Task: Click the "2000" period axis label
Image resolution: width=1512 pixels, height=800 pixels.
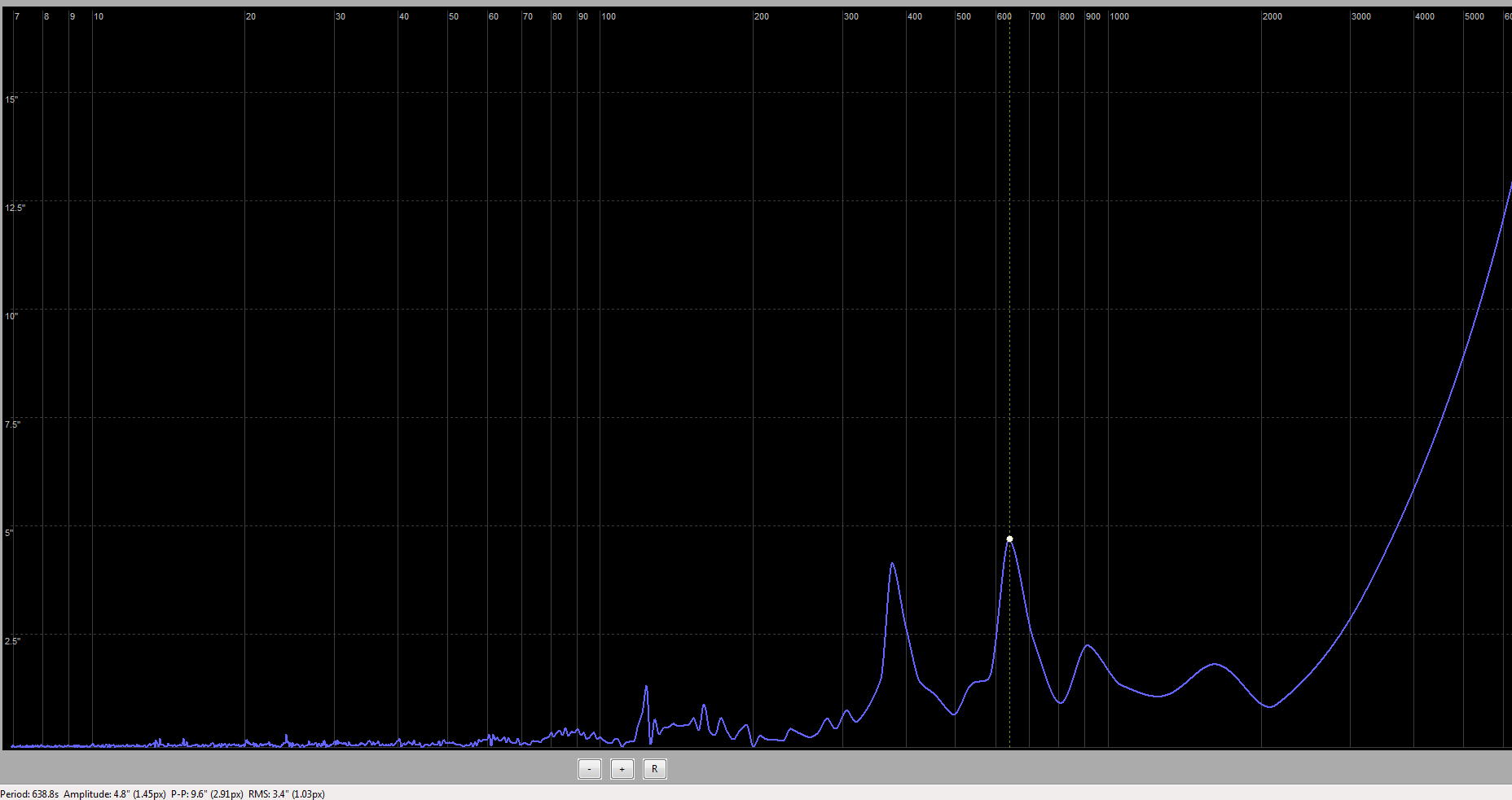Action: coord(1272,16)
